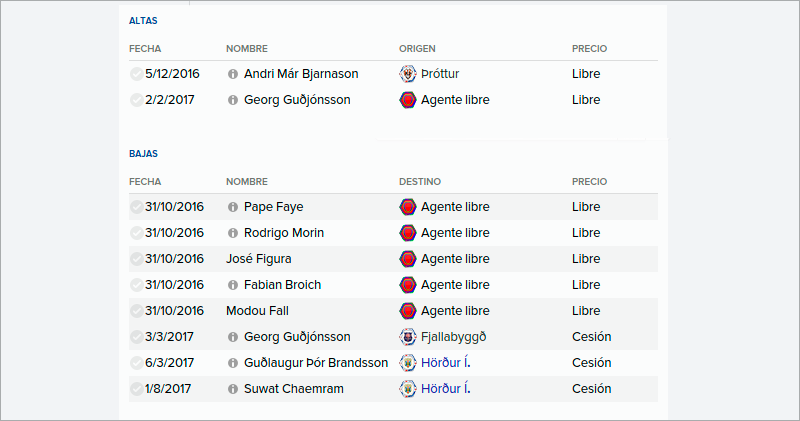Click info icon beside Pape Faye
This screenshot has height=421, width=800.
tap(233, 207)
